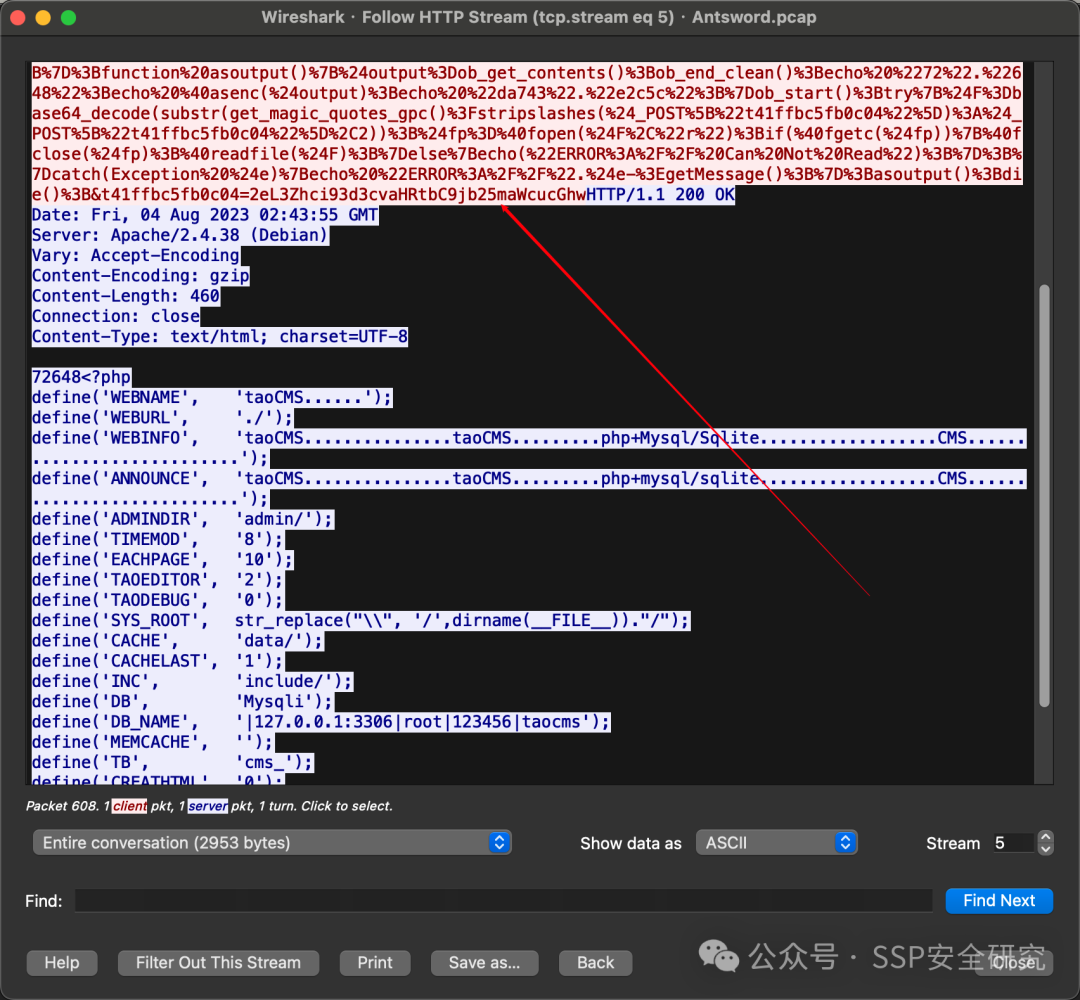The image size is (1080, 1000).
Task: Click the 'Content-Encoding: gzip' line
Action: pyautogui.click(x=141, y=275)
